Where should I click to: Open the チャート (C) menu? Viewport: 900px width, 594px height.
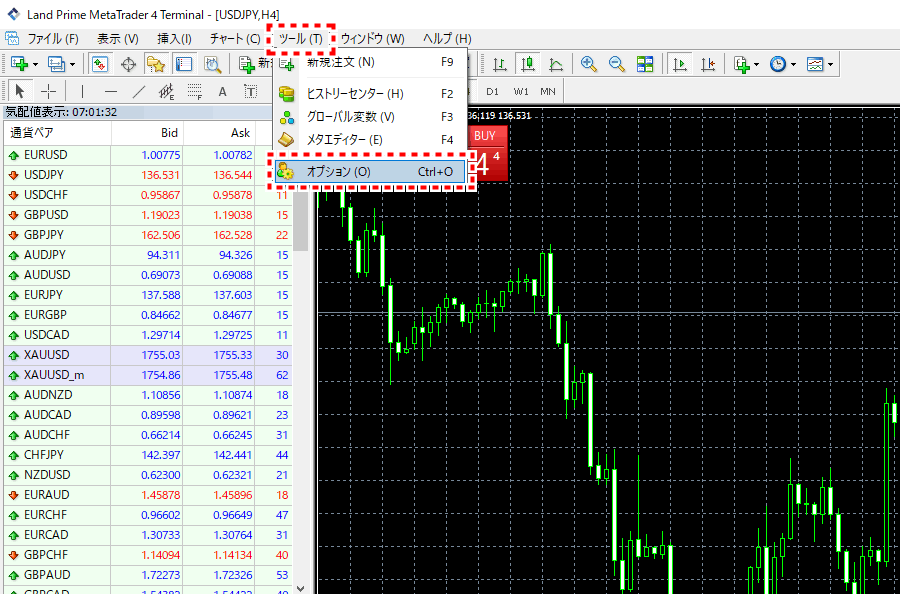tap(235, 39)
